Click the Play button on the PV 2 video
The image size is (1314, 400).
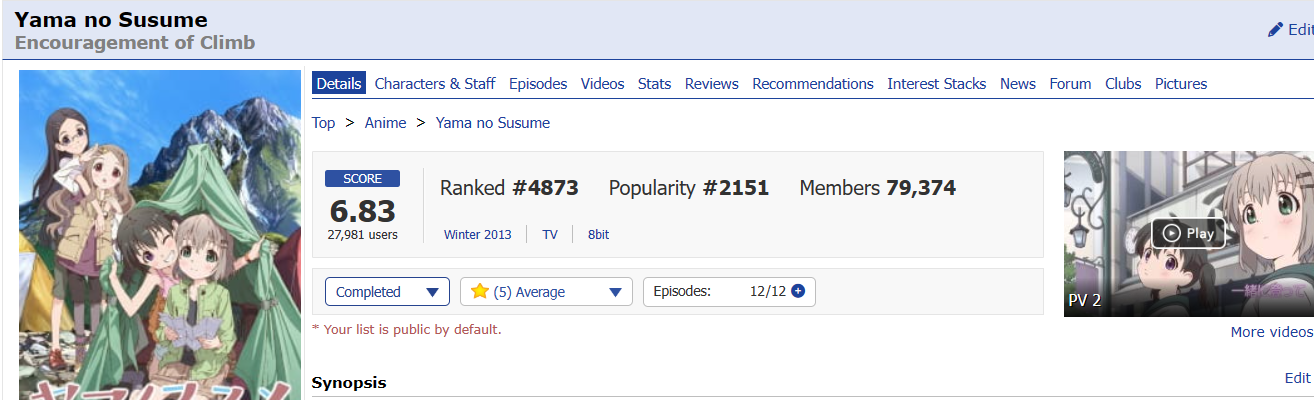pyautogui.click(x=1188, y=233)
